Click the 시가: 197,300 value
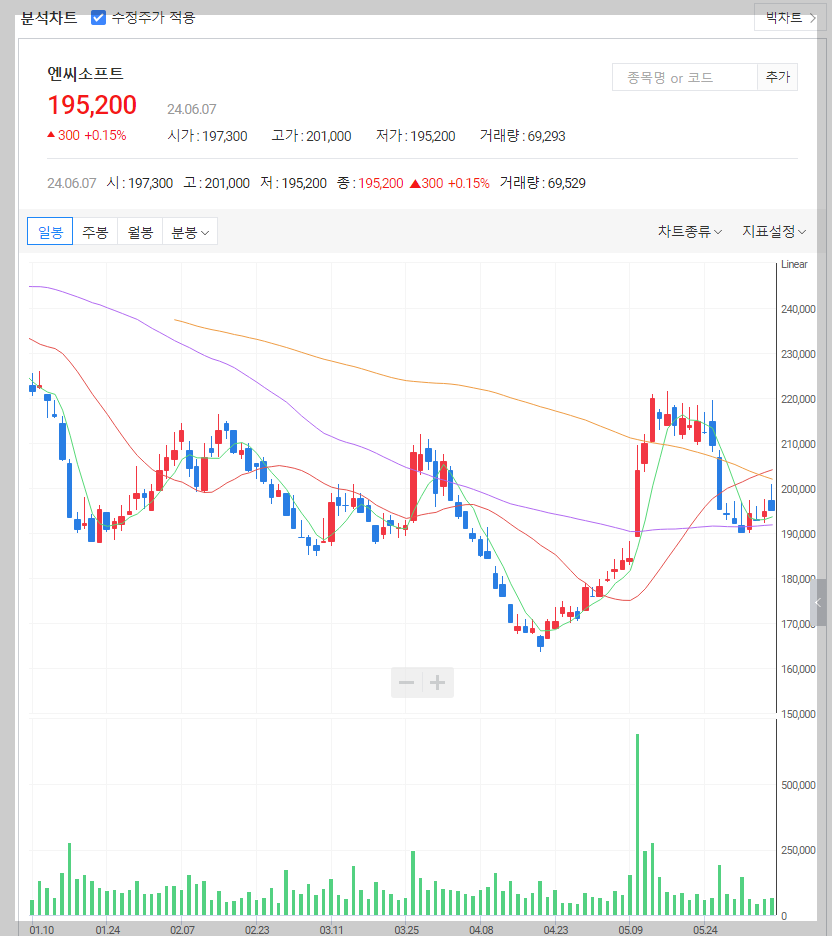832x936 pixels. coord(207,136)
